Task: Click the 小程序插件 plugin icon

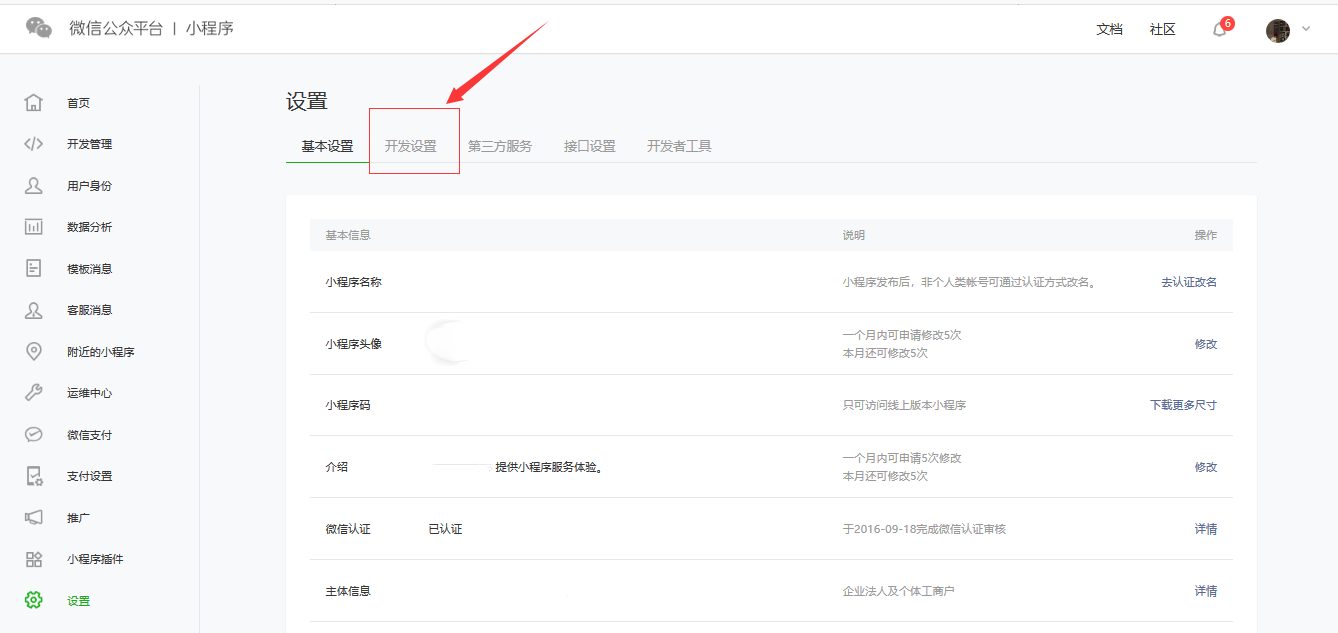Action: [34, 559]
